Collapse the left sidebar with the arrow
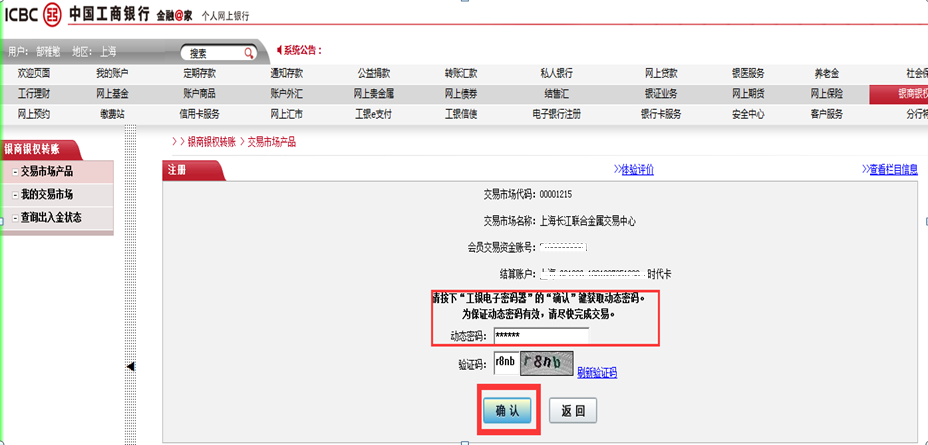 pos(131,368)
